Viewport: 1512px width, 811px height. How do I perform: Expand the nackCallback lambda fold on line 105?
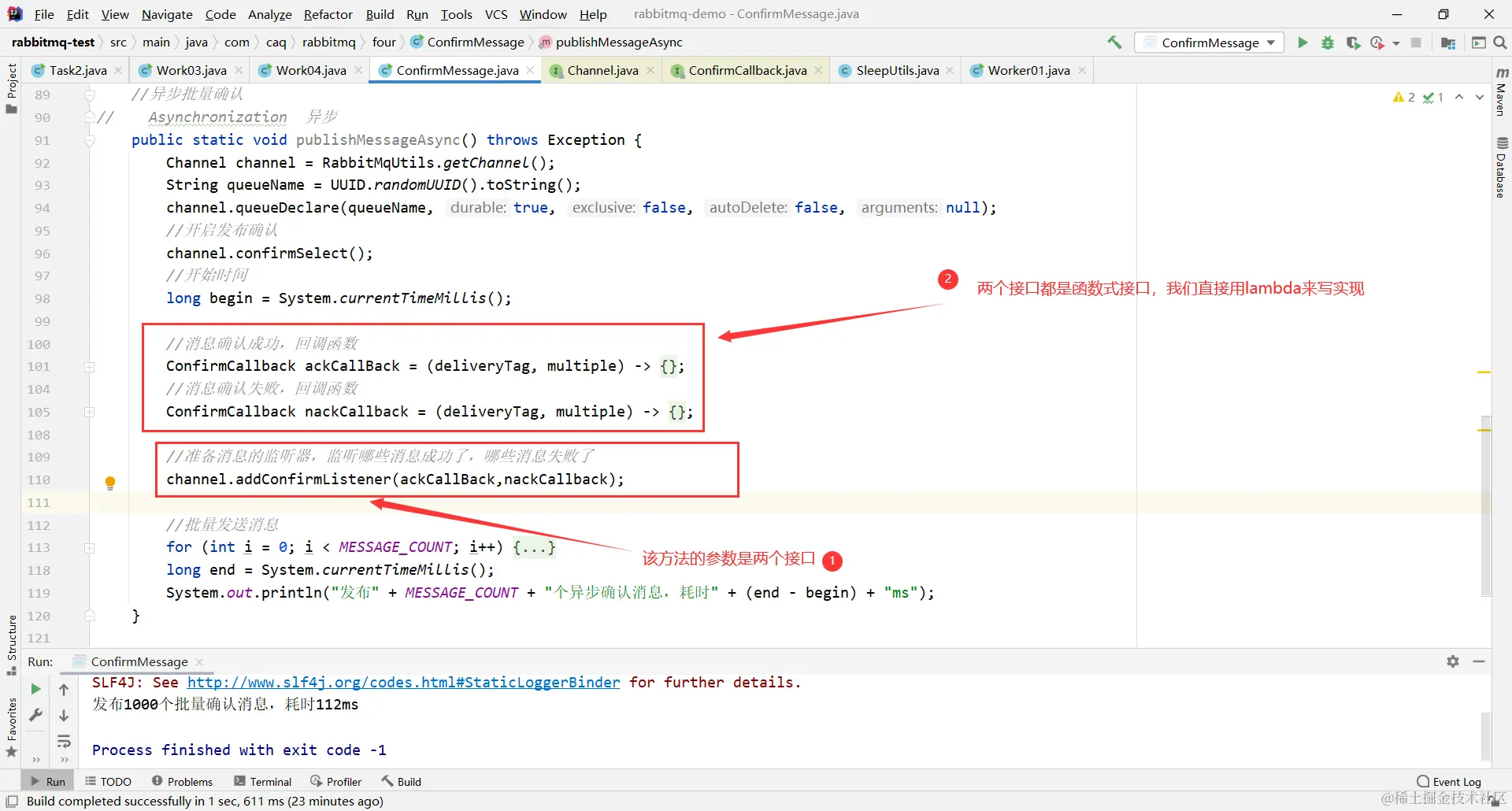coord(90,413)
